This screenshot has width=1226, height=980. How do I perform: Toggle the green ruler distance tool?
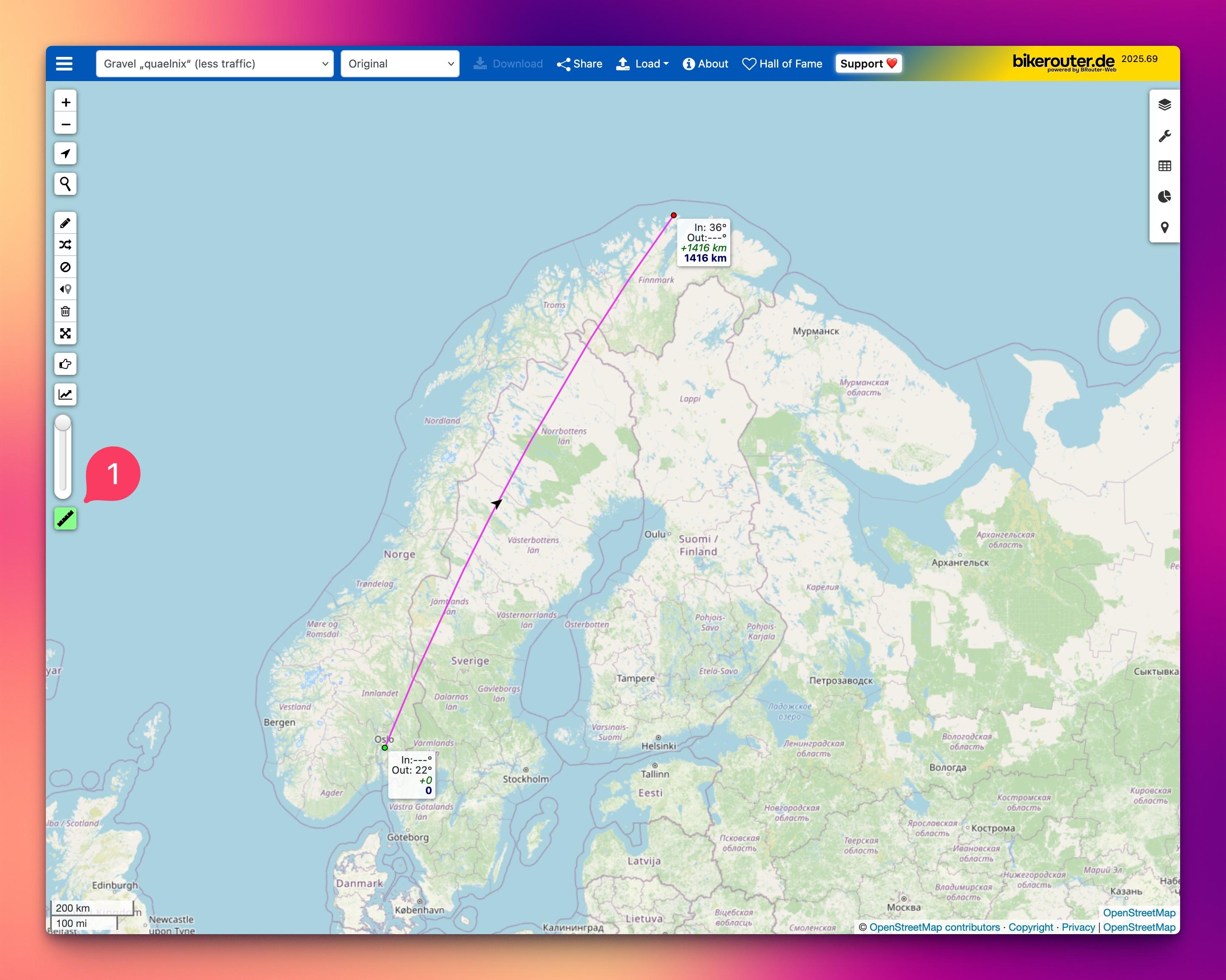[x=65, y=518]
